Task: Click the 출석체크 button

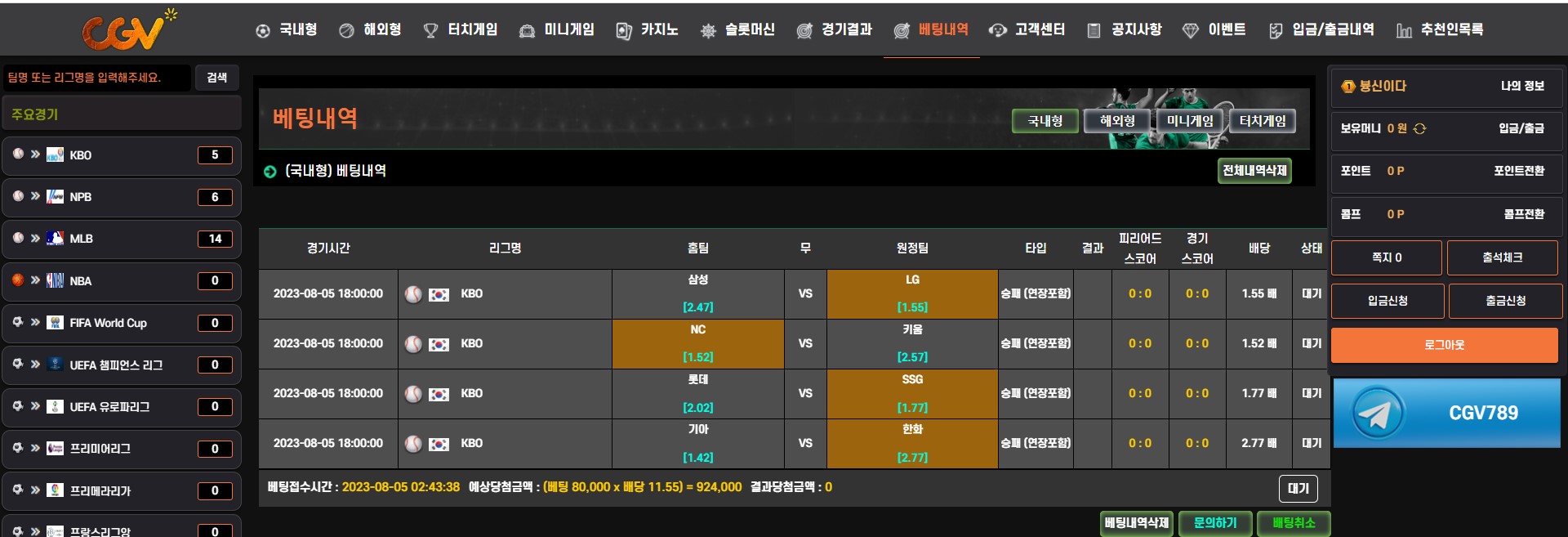Action: [x=1502, y=257]
